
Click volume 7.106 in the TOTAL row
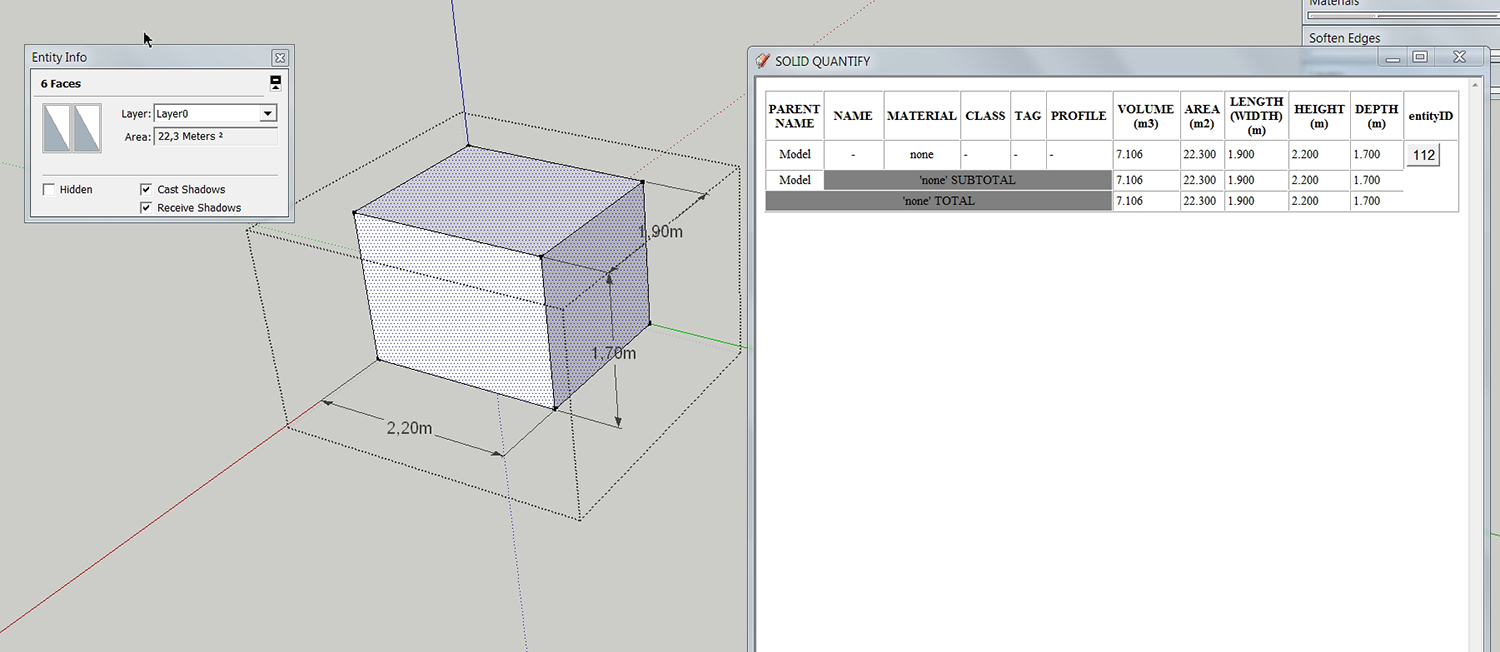point(1129,201)
